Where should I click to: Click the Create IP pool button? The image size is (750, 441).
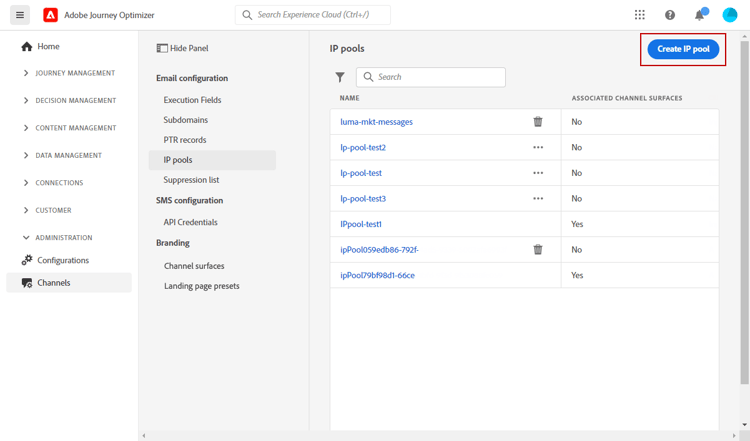tap(683, 49)
